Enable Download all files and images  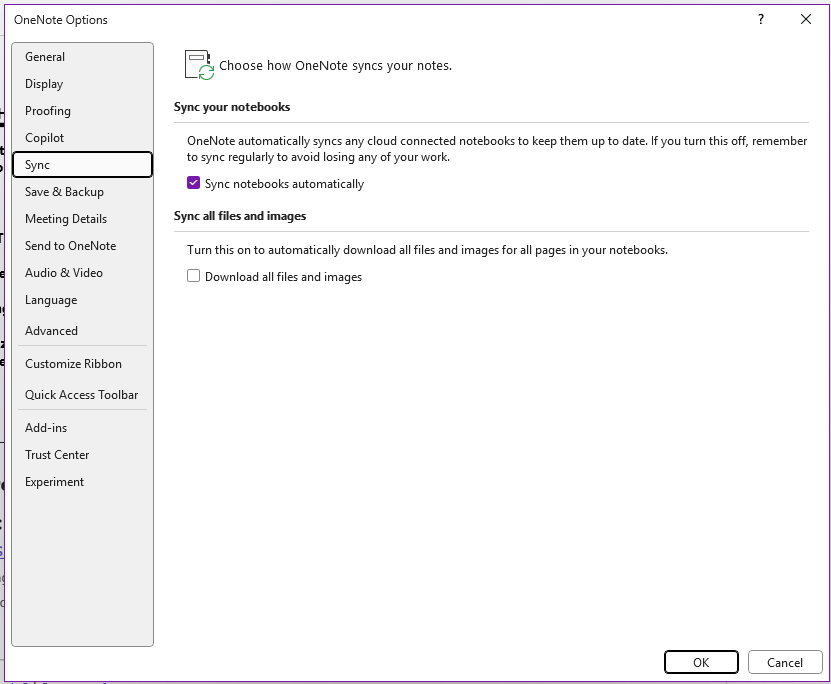pyautogui.click(x=193, y=275)
